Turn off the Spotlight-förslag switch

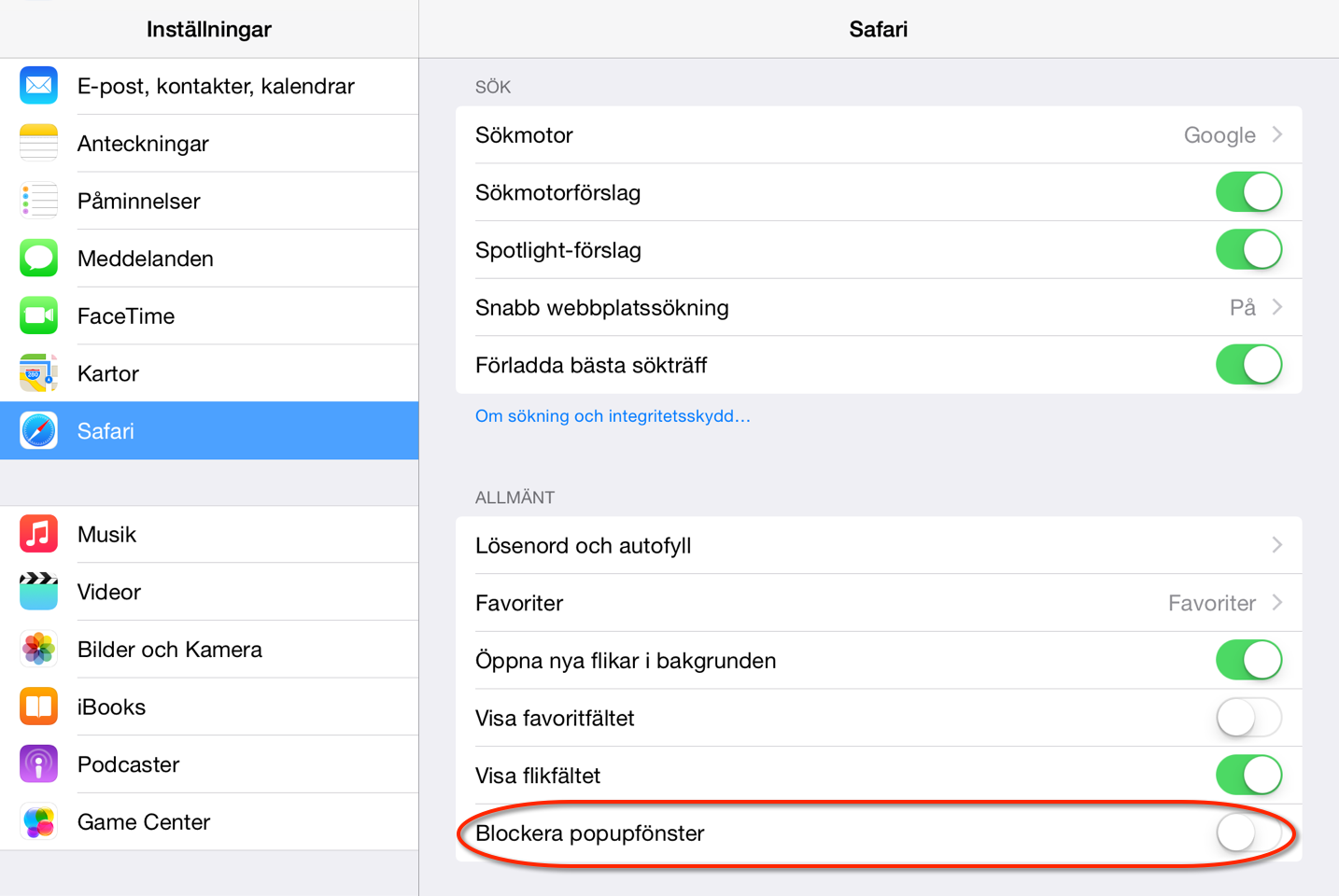pos(1248,250)
